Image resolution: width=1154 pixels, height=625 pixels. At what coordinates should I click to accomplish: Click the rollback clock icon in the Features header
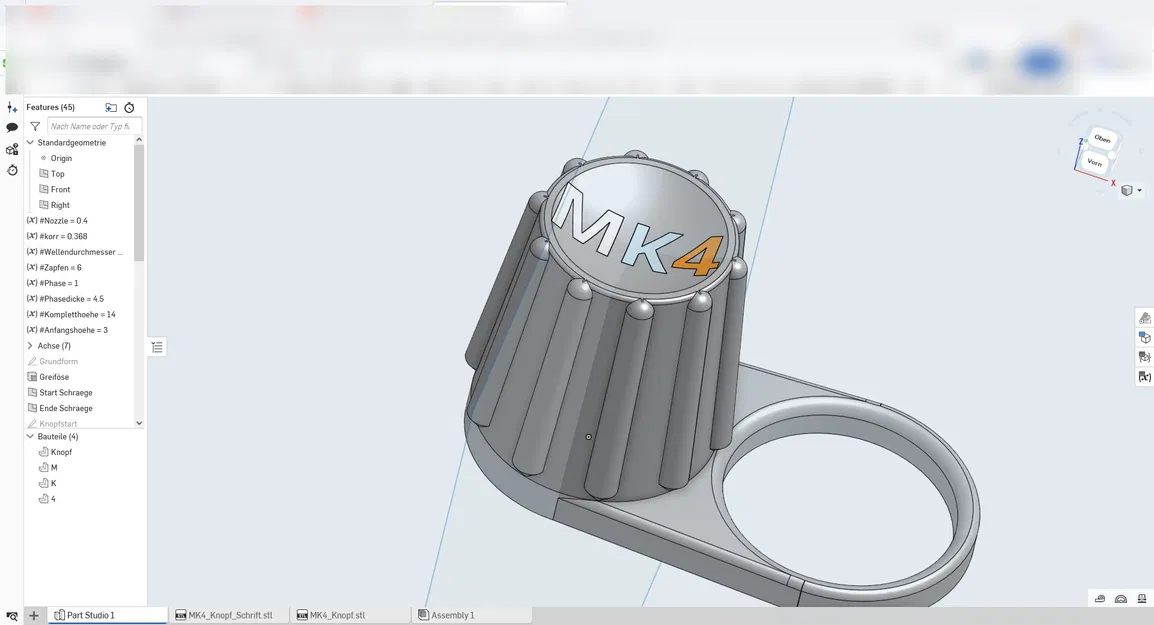pyautogui.click(x=128, y=107)
